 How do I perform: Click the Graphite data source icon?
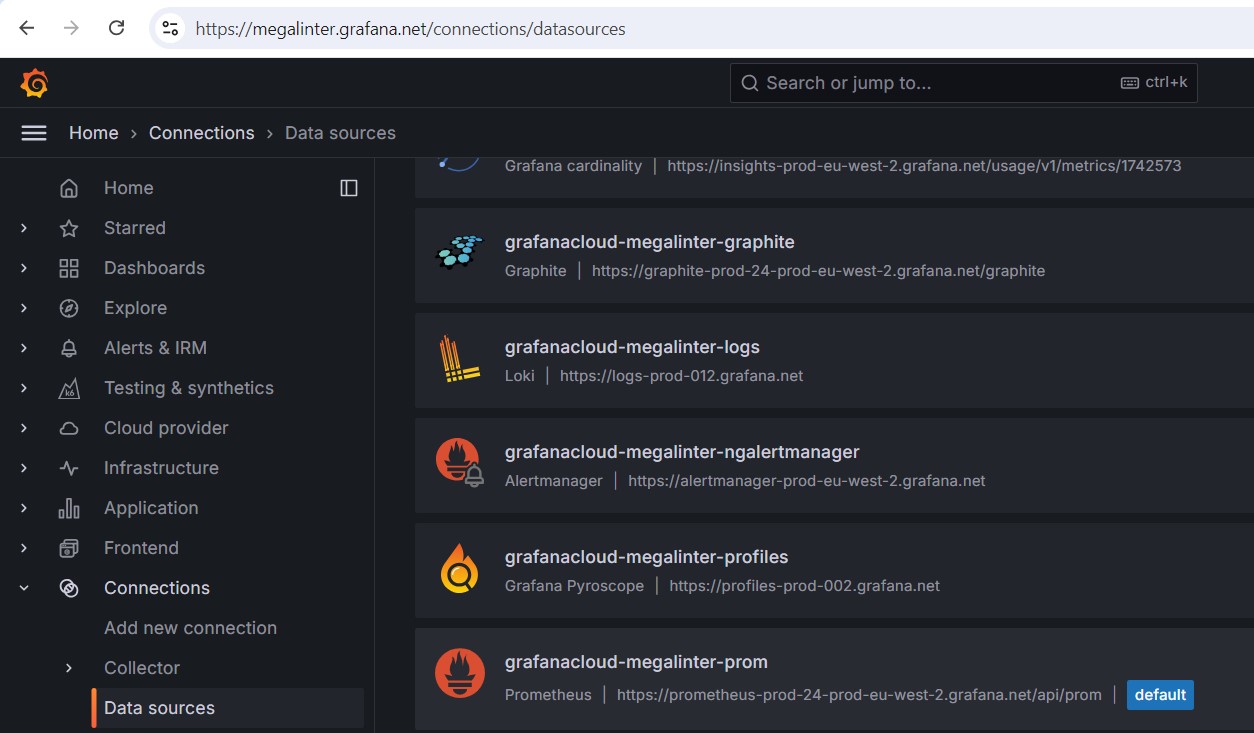pyautogui.click(x=460, y=254)
